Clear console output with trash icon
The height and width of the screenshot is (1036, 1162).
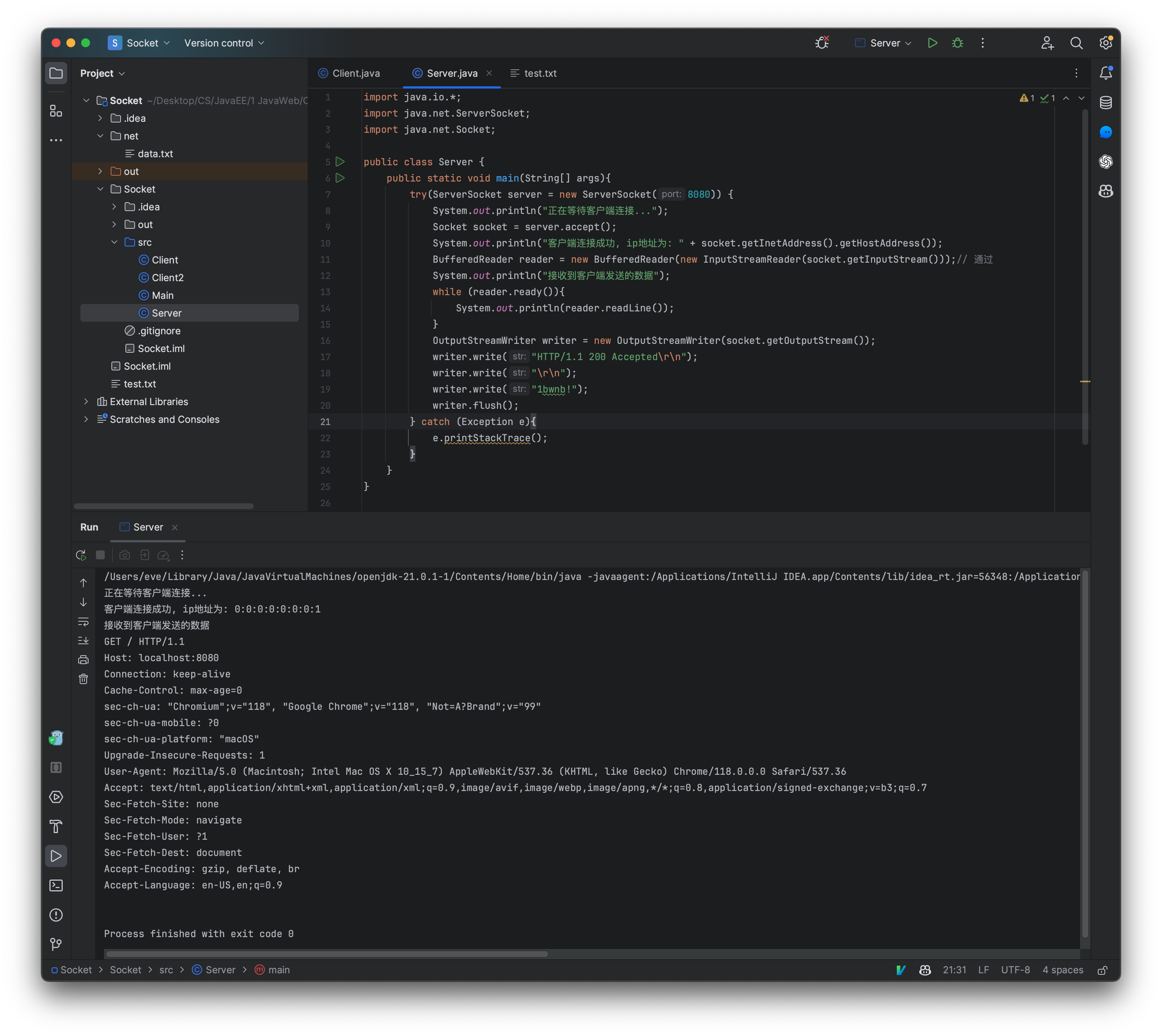[x=83, y=679]
